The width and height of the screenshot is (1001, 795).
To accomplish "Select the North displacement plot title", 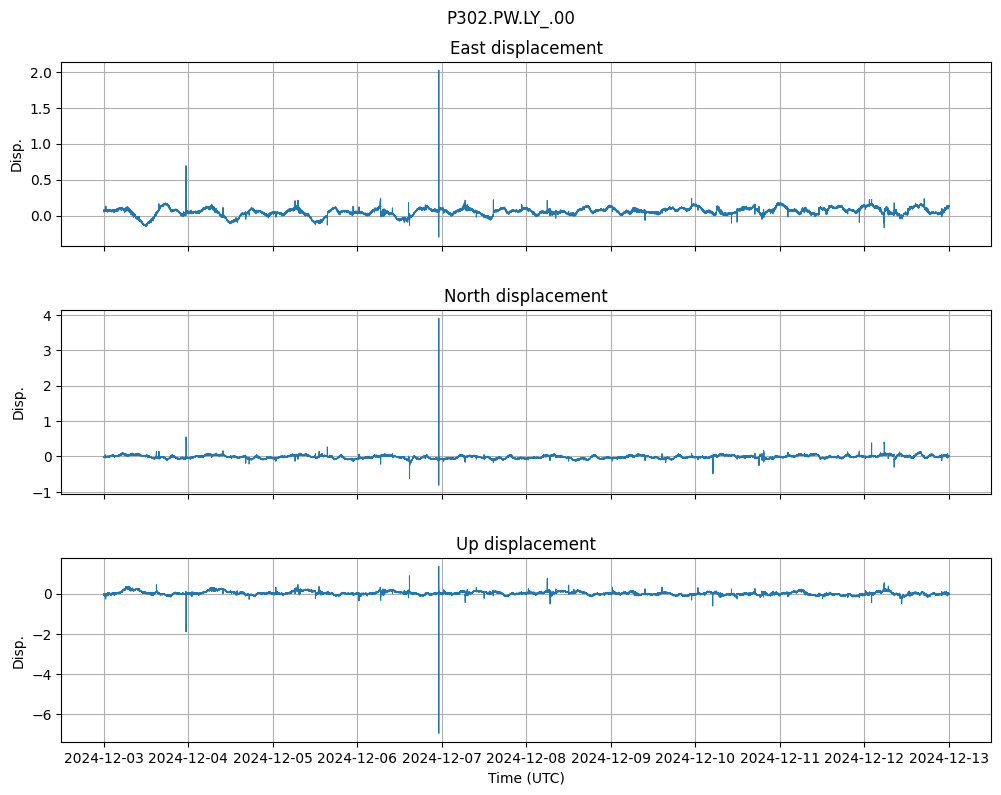I will (x=526, y=296).
